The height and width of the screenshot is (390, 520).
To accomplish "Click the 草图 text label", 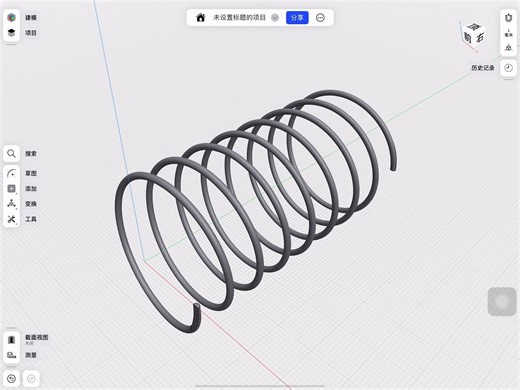I will [x=31, y=173].
